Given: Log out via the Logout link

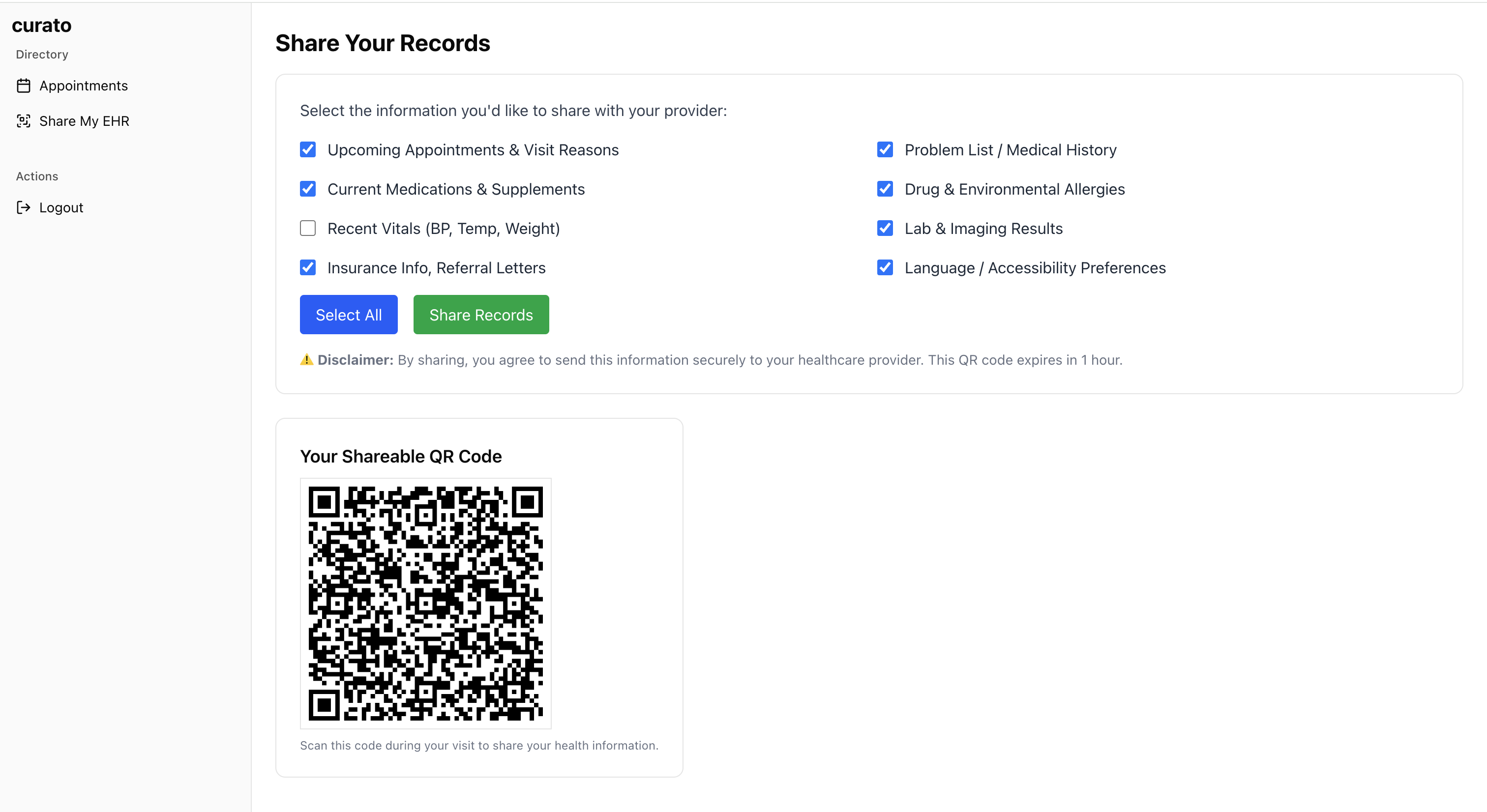Looking at the screenshot, I should click(x=60, y=208).
